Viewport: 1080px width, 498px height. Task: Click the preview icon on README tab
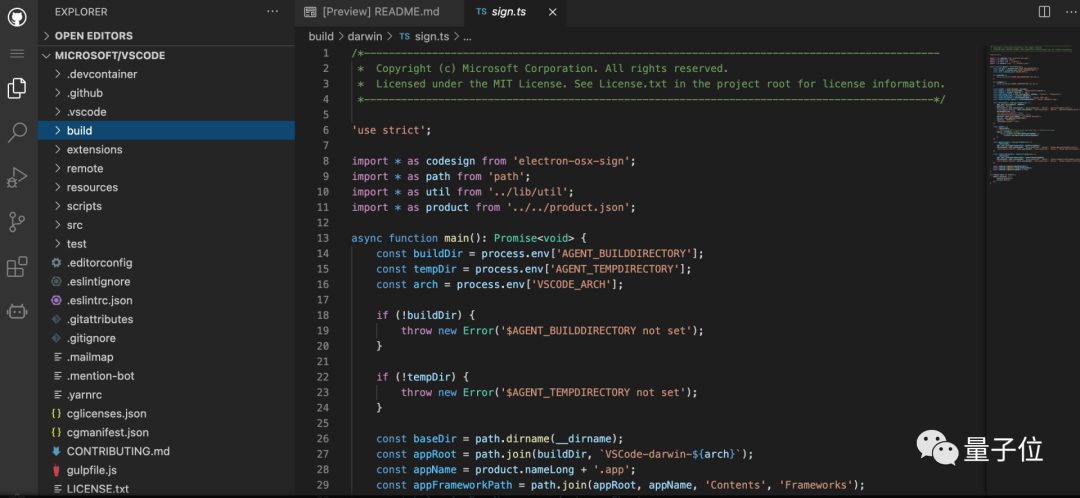point(311,12)
